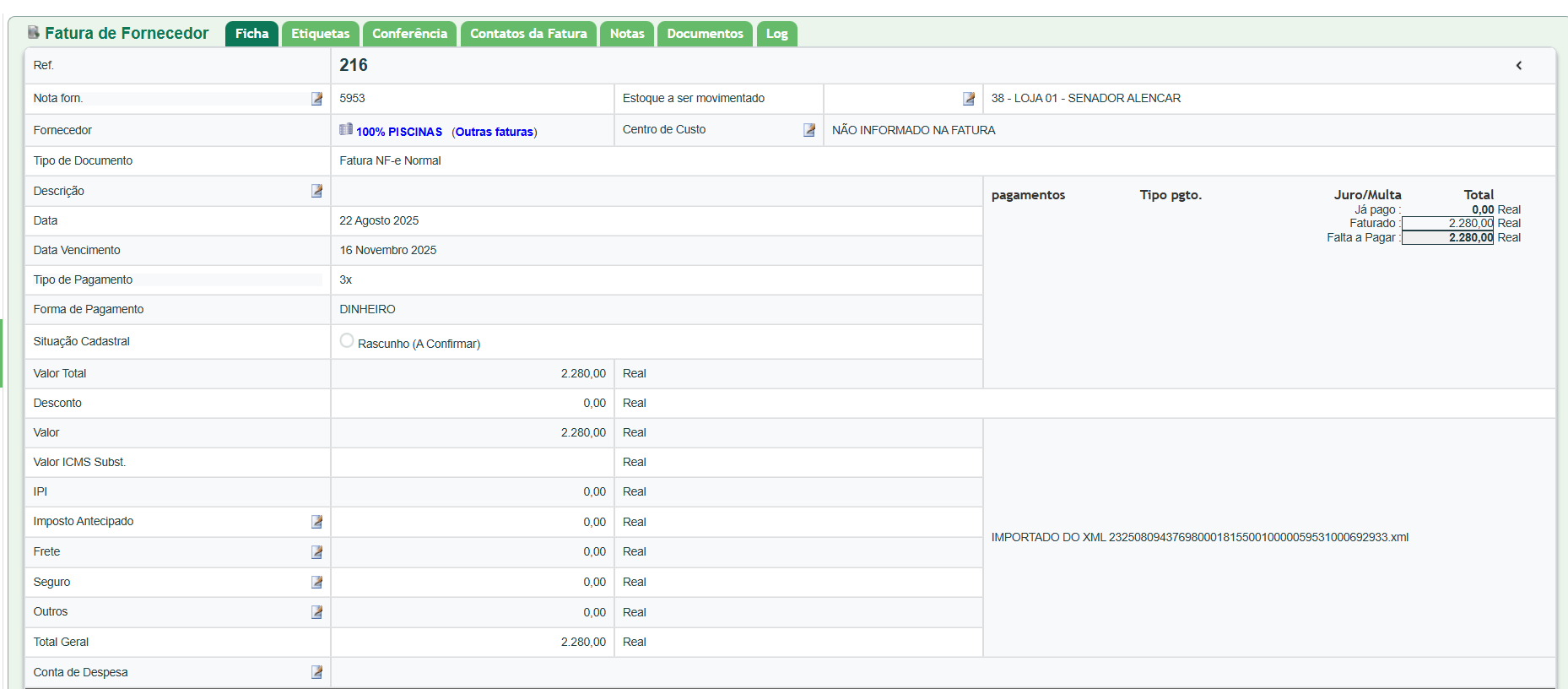Screen dimensions: 1568x689
Task: Click the date 22 Agosto 2025
Action: (x=379, y=220)
